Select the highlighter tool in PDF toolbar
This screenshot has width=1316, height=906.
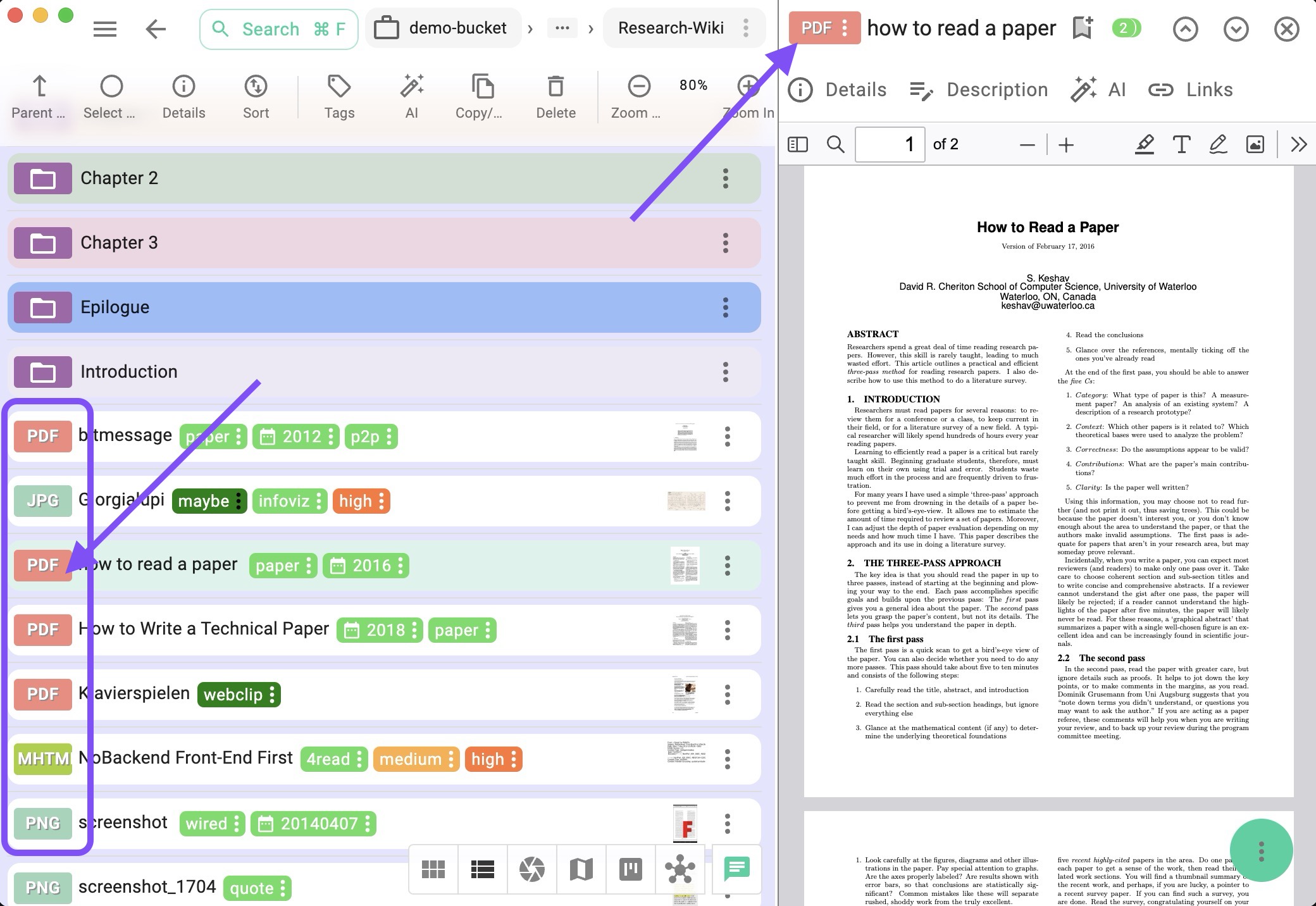tap(1145, 144)
